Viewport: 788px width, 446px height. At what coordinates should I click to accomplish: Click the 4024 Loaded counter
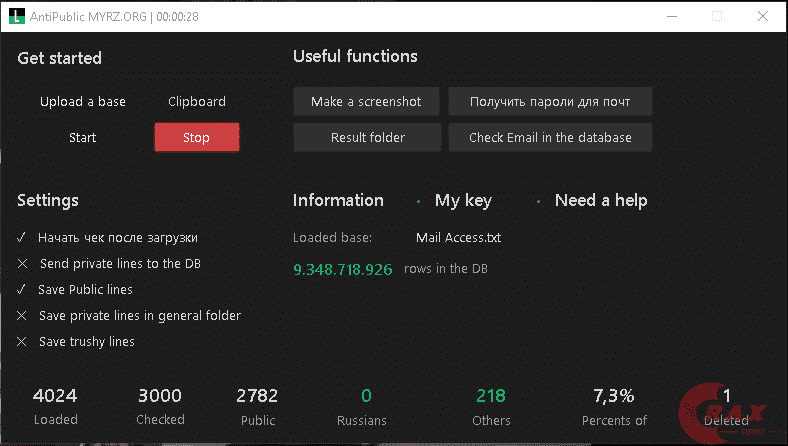55,396
